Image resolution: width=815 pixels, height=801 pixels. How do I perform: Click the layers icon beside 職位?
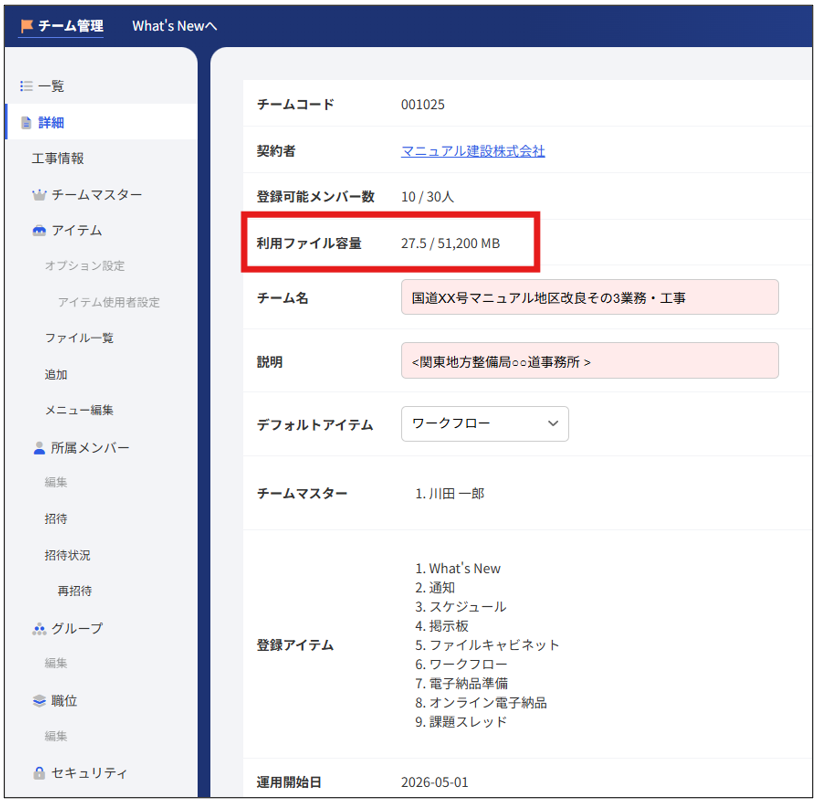coord(39,701)
